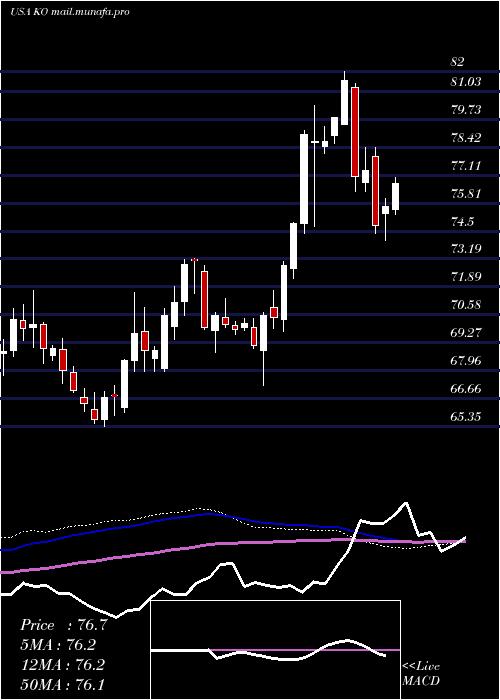Click the 75.81 price axis label
This screenshot has height=700, width=500.
click(x=466, y=194)
